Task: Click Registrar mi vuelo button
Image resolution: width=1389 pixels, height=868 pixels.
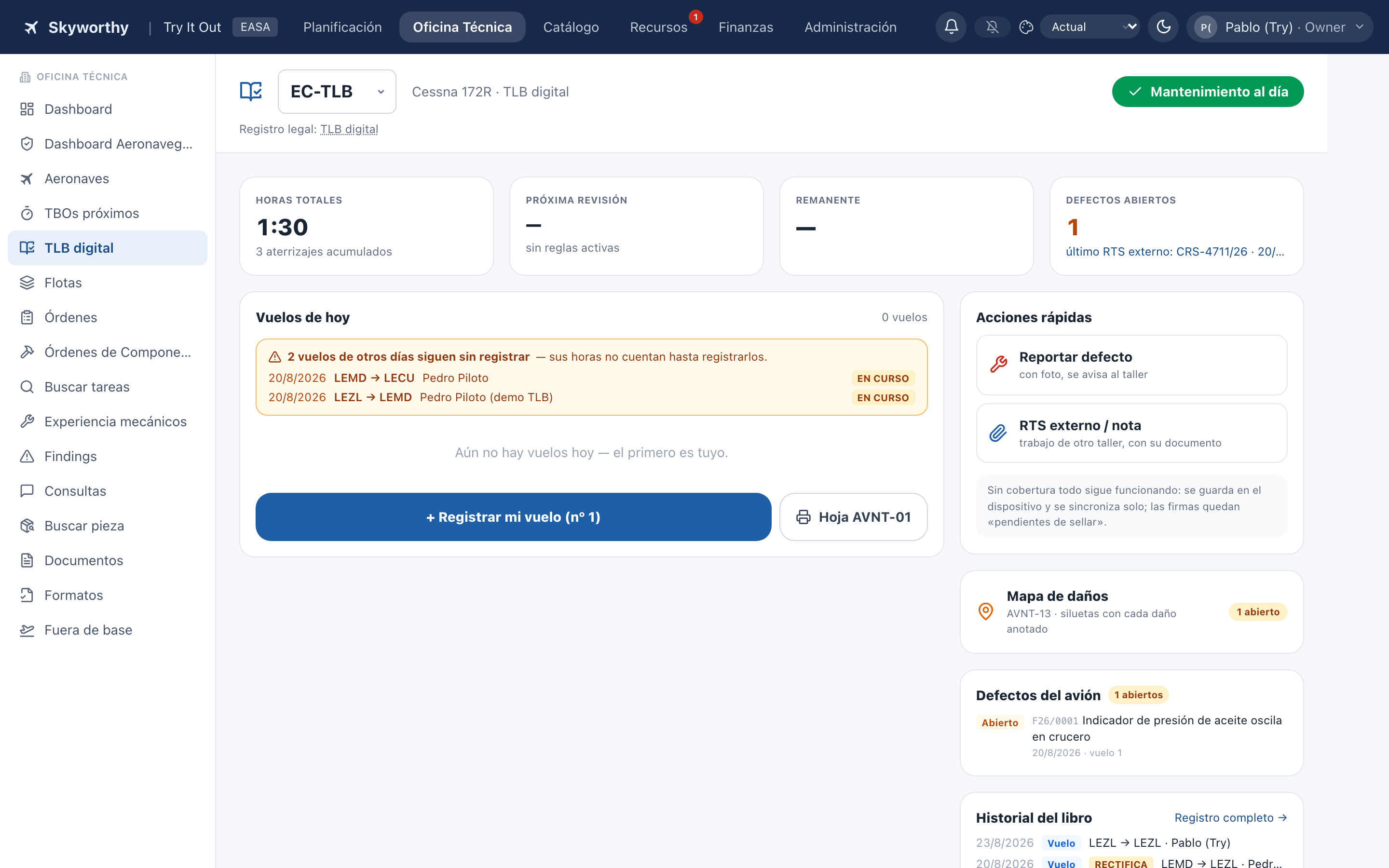Action: [513, 516]
